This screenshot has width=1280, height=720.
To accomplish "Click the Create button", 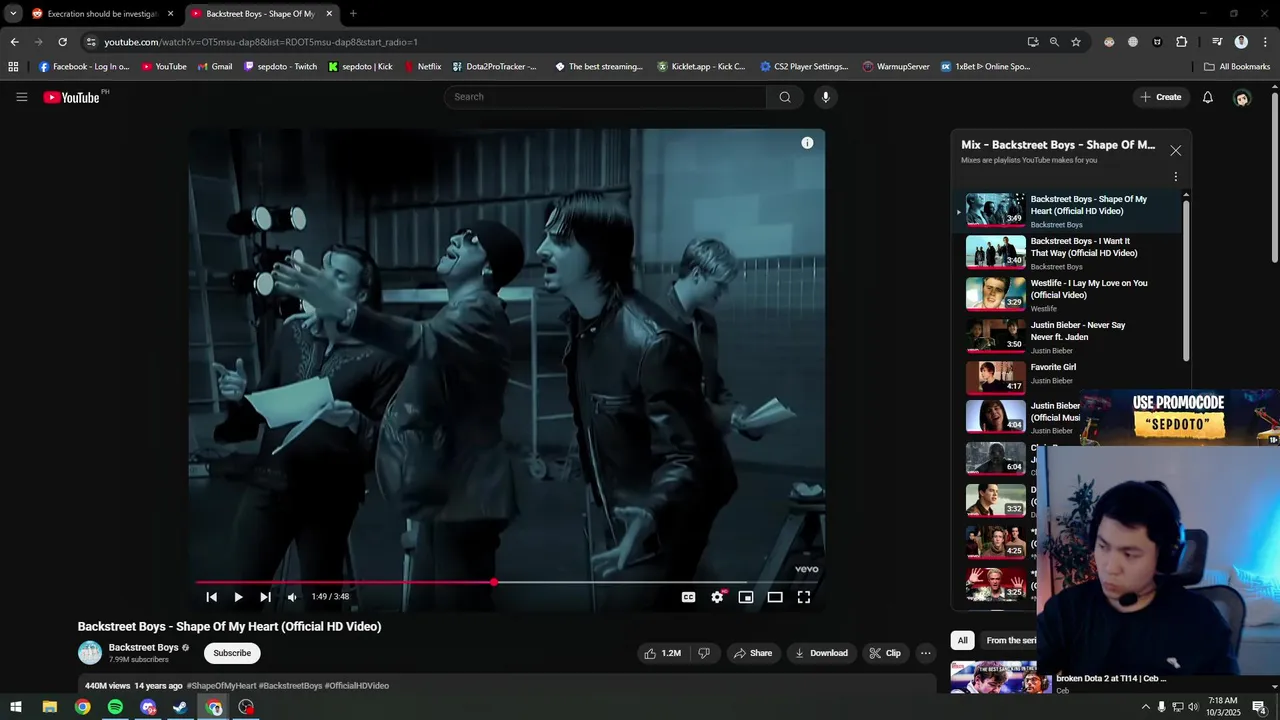I will pos(1161,97).
